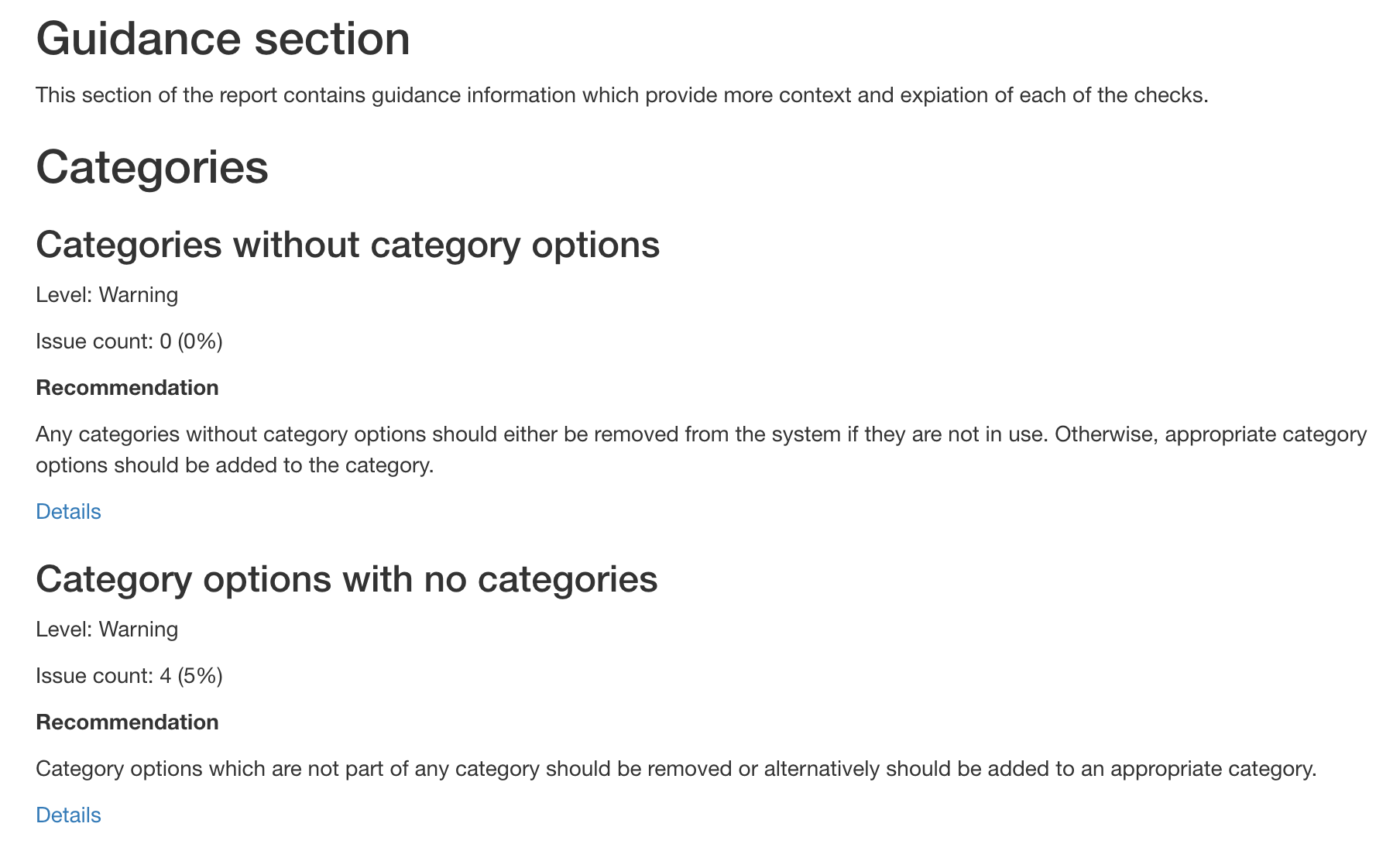The image size is (1400, 844).
Task: Click the Recommendation label above 'Category options which' paragraph
Action: (x=127, y=722)
